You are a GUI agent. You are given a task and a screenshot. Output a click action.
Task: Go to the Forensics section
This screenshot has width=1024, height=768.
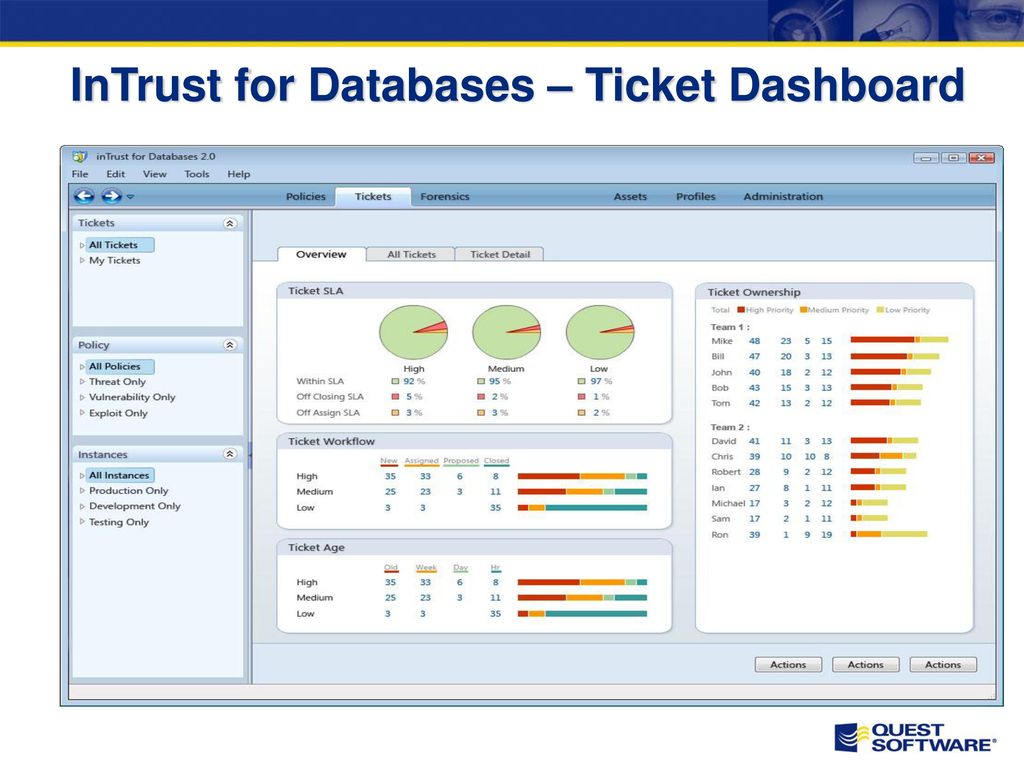pos(445,197)
